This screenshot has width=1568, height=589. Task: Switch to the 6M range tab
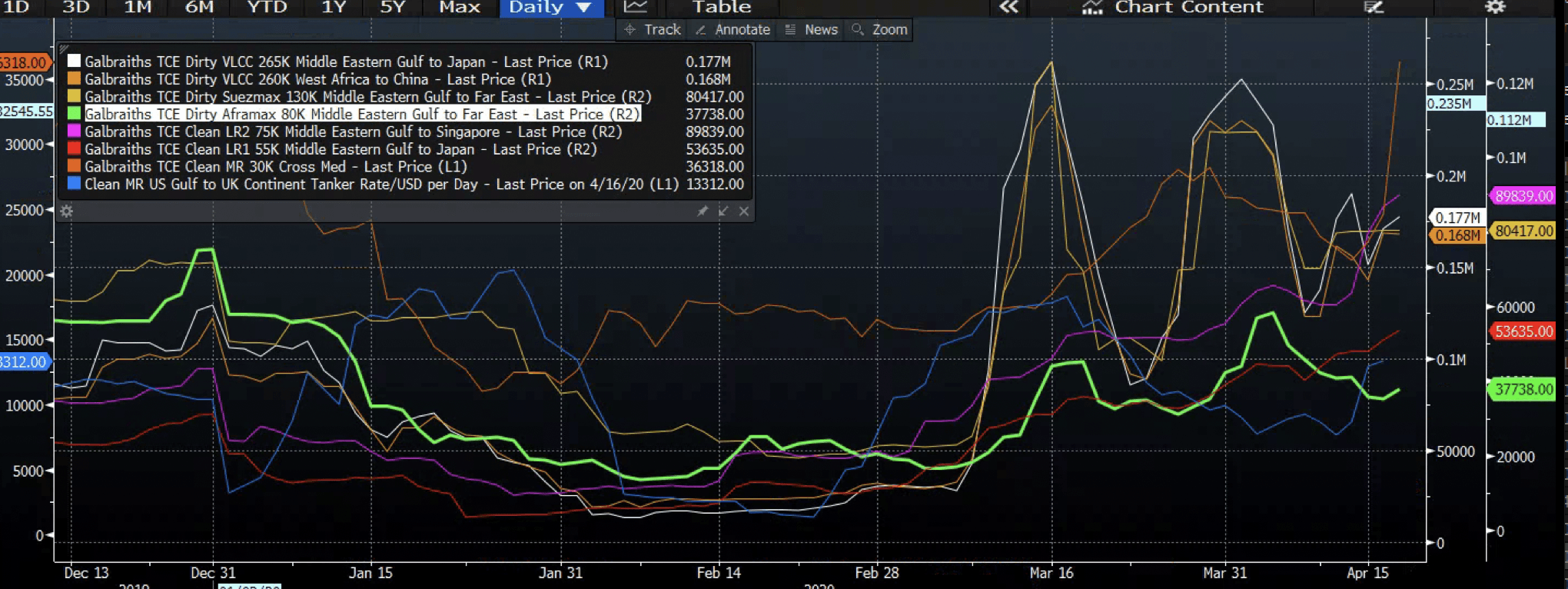point(199,7)
